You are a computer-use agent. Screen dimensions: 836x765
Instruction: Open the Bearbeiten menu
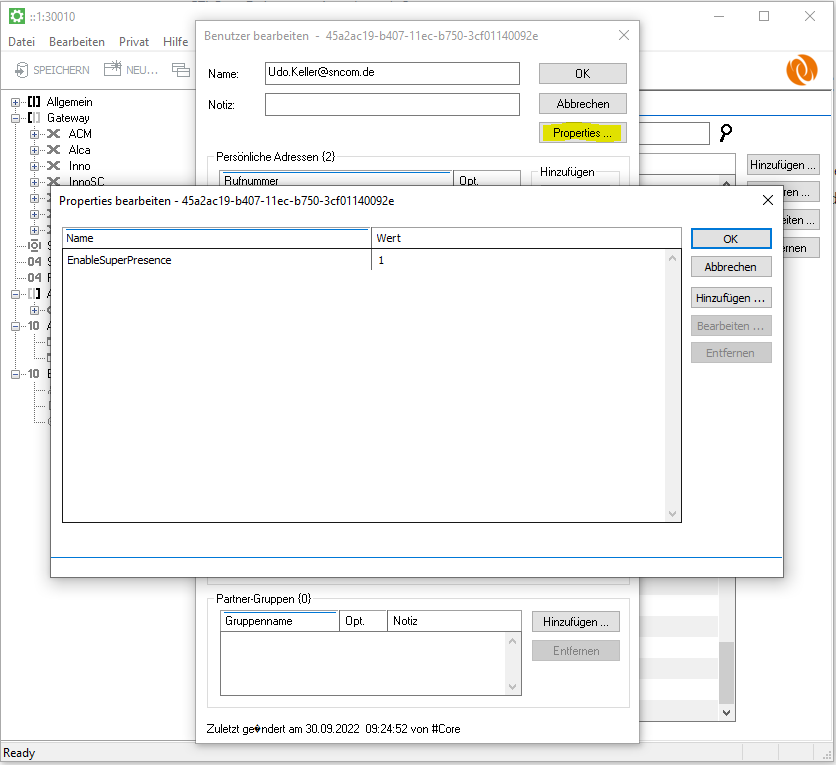[x=77, y=42]
